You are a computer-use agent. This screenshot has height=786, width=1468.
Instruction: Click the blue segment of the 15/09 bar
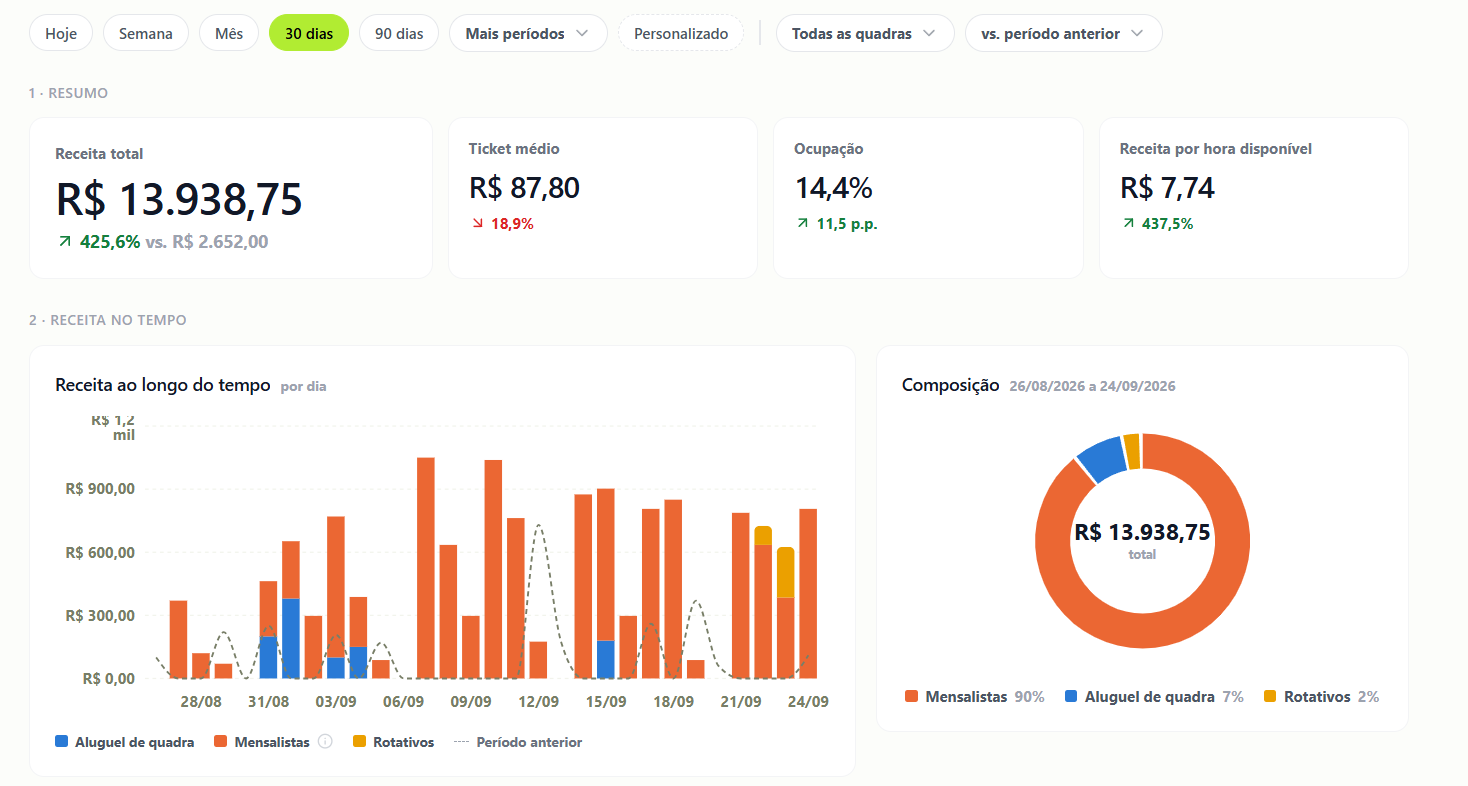[x=605, y=660]
